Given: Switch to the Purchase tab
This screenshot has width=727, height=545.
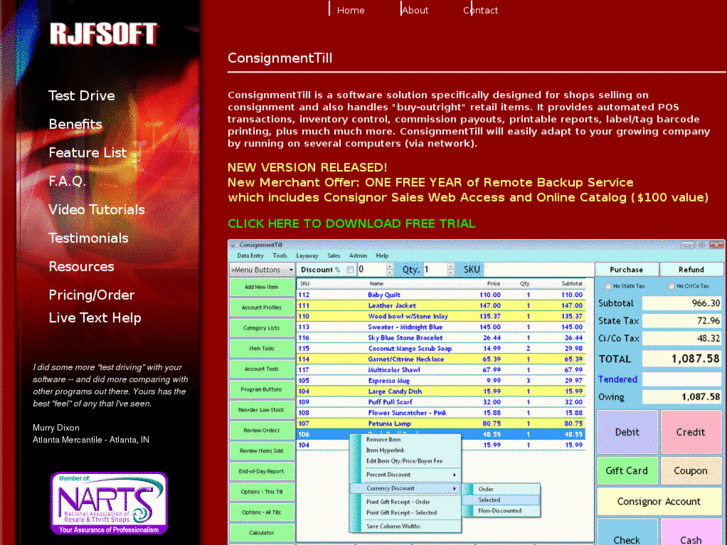Looking at the screenshot, I should point(626,269).
